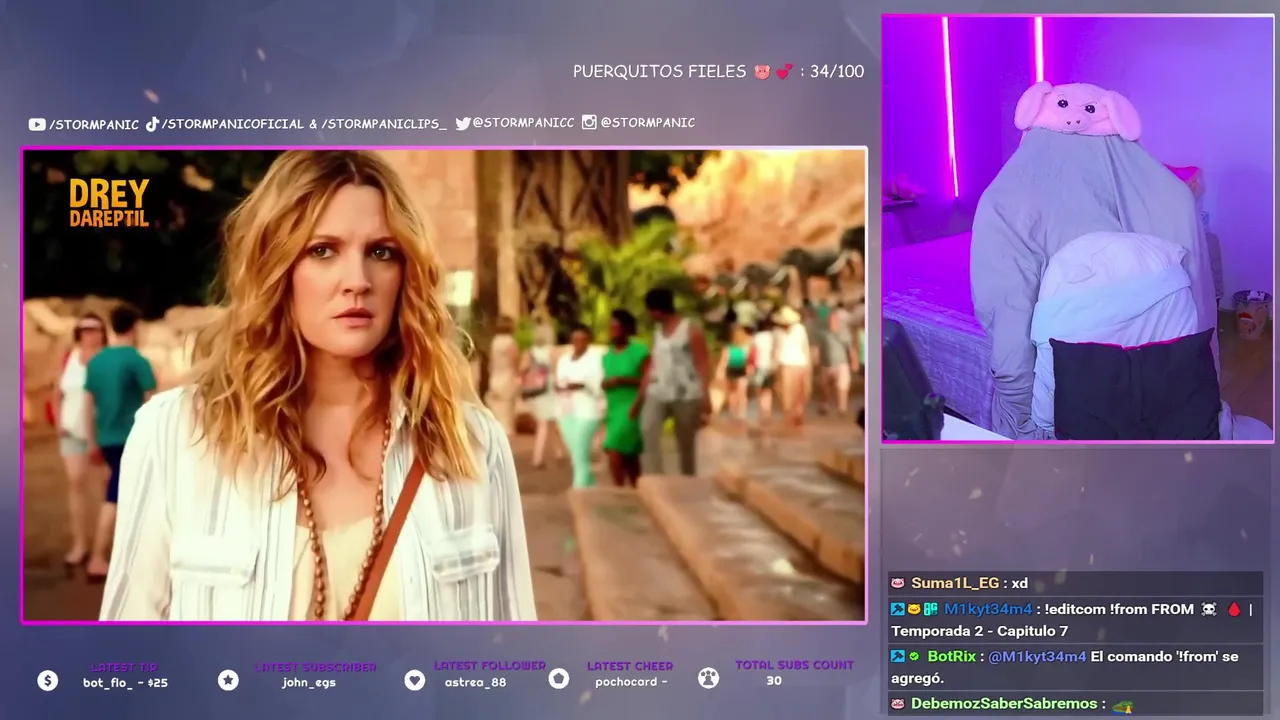
Task: Click the dollar coin Latest Tip icon
Action: point(47,681)
